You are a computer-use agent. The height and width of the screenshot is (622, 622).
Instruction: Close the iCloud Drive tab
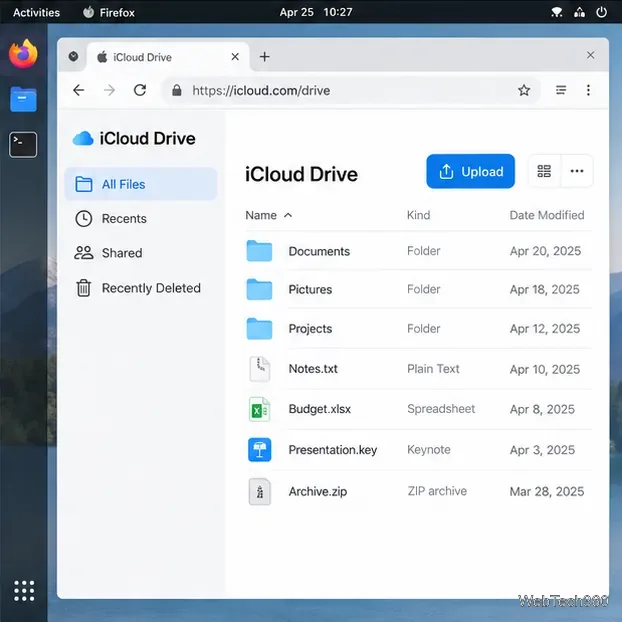coord(235,57)
